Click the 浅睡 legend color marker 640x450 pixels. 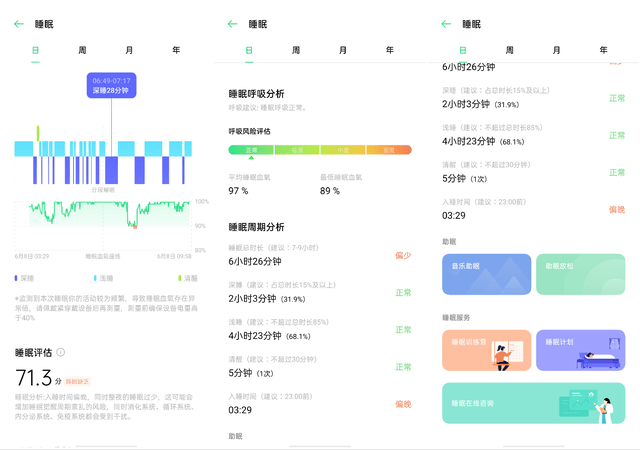95,278
